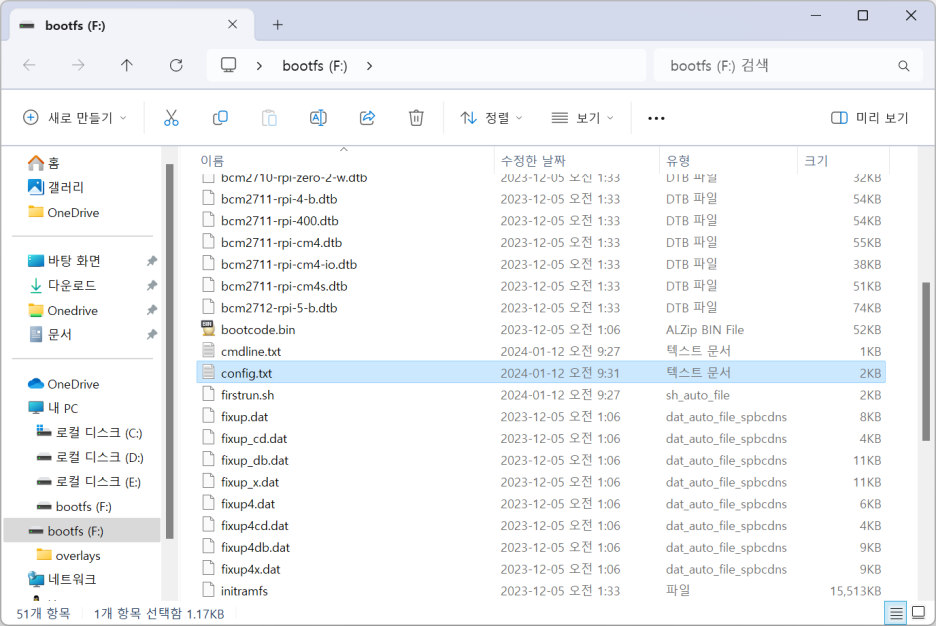Screen dimensions: 936x626
Task: Open the 보기 view dropdown
Action: 582,118
